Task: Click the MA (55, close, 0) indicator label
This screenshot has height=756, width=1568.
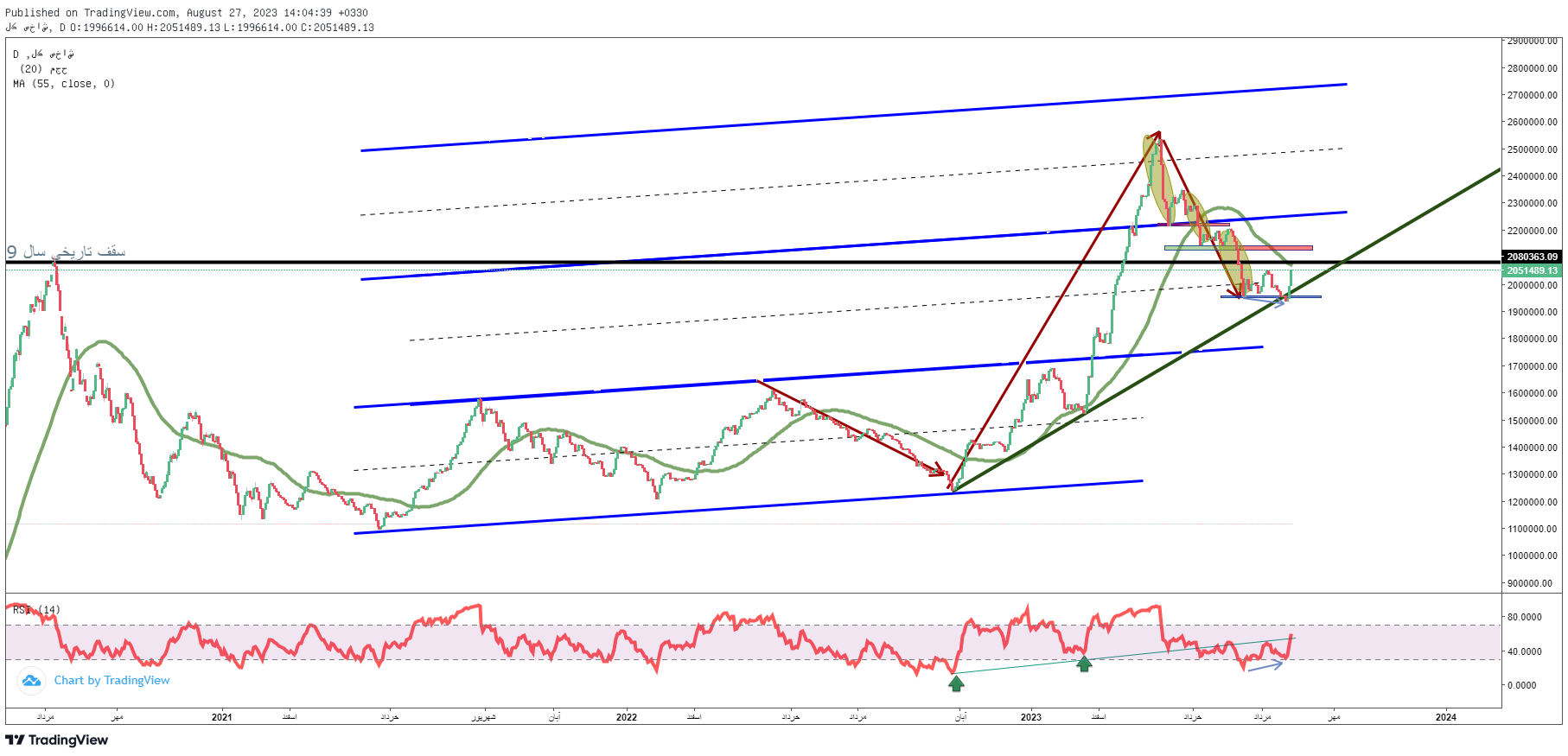Action: tap(64, 84)
